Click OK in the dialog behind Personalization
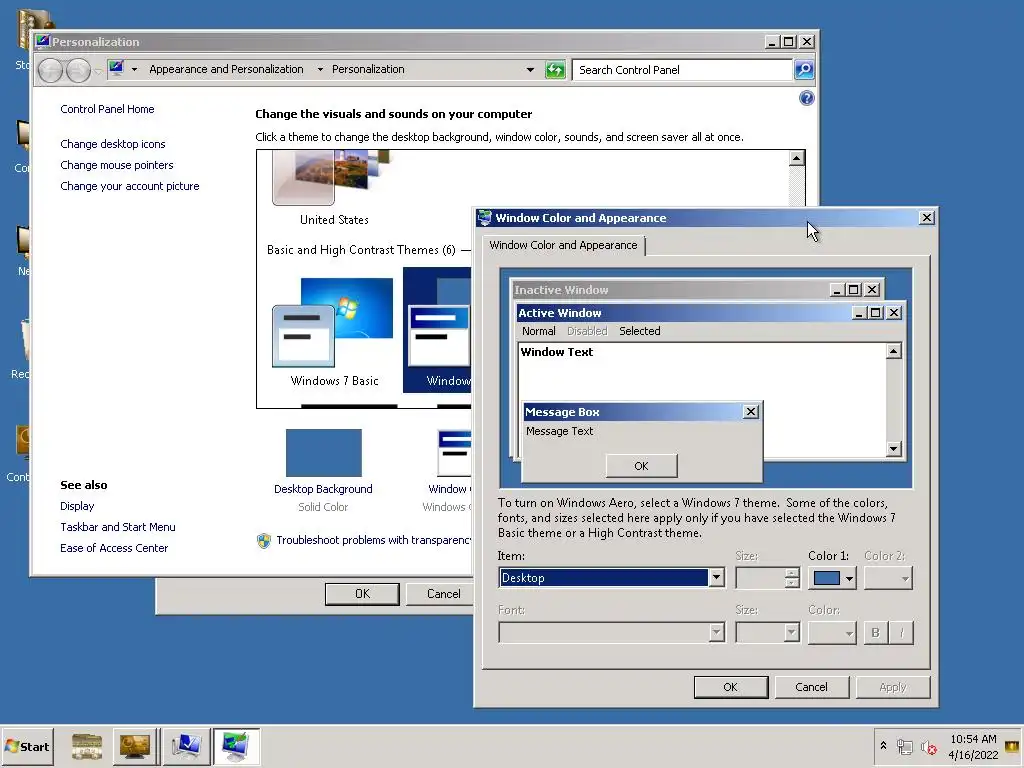 pos(362,594)
